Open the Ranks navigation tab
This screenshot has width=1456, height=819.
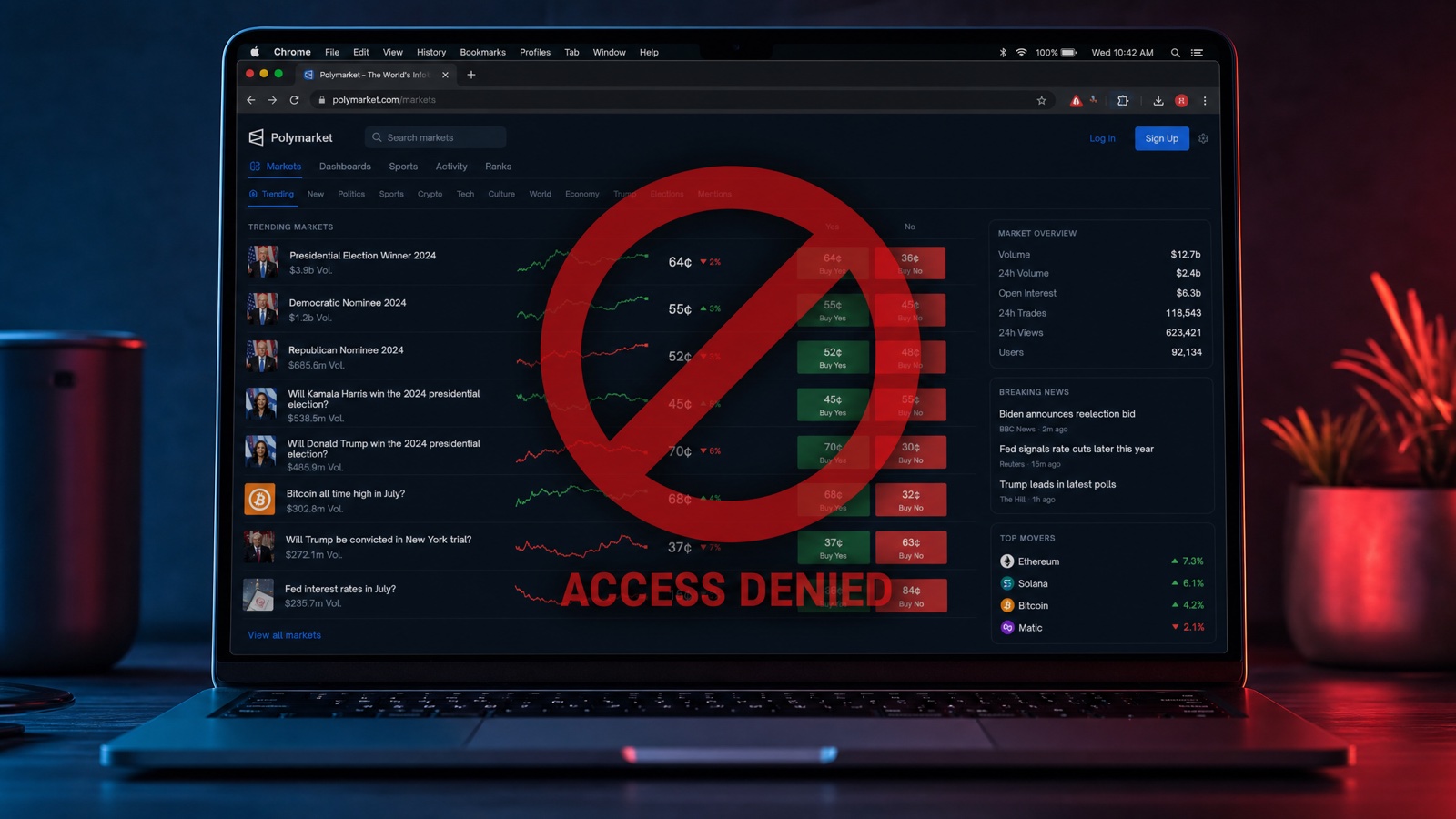tap(498, 167)
